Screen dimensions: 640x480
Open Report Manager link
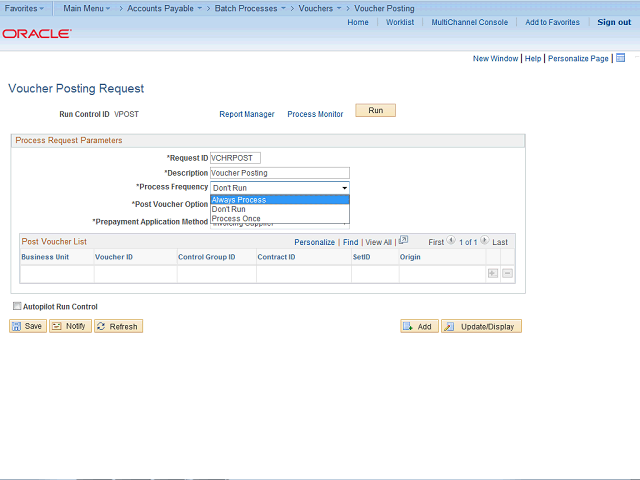pos(247,114)
